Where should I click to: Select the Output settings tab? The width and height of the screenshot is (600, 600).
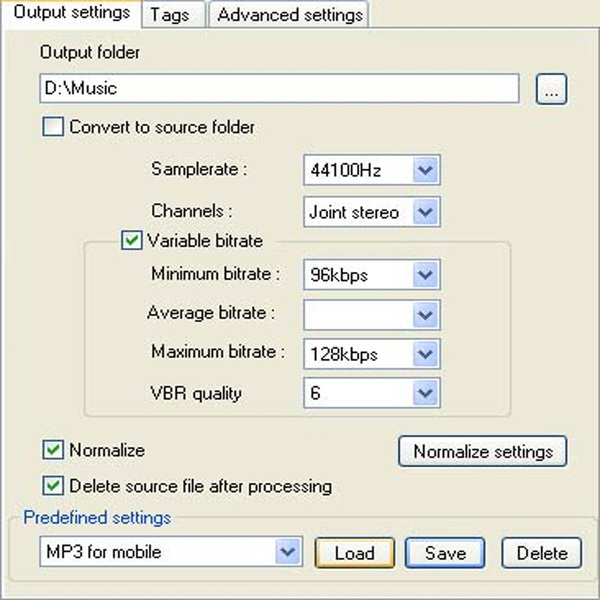tap(72, 13)
